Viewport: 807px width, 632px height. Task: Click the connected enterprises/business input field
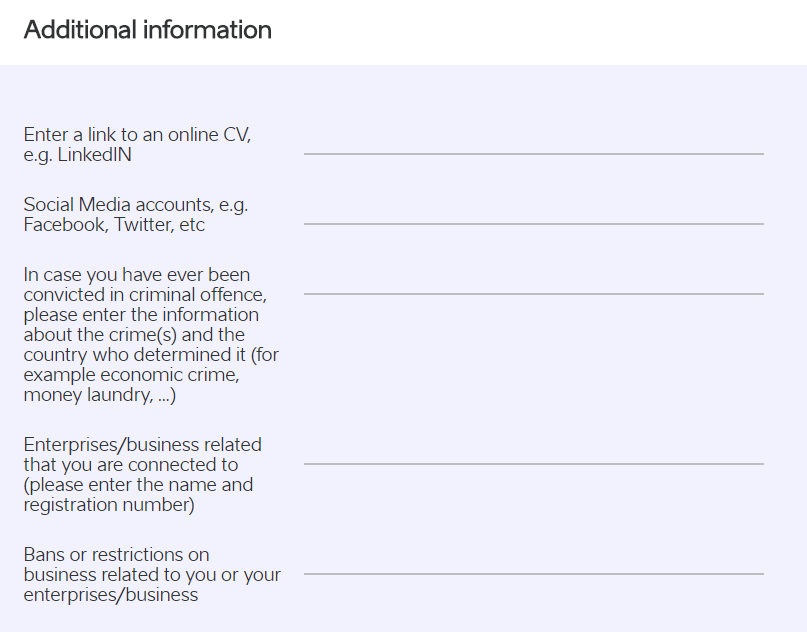[534, 454]
